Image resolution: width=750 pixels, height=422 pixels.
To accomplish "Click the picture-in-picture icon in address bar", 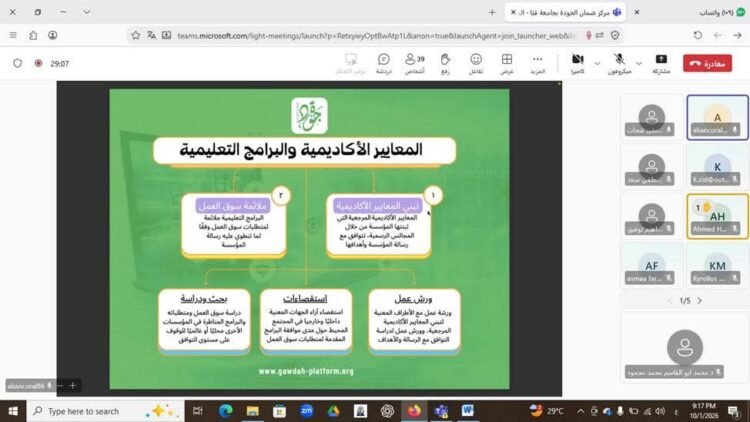I will (166, 35).
